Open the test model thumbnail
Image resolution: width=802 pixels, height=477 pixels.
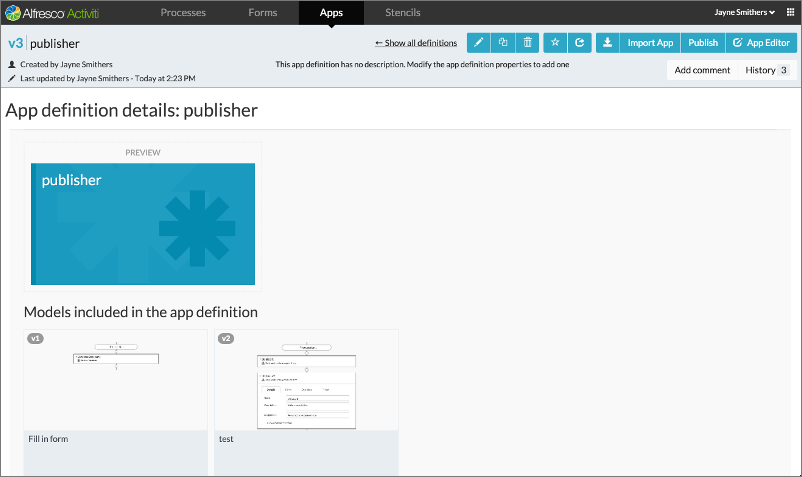pos(306,380)
